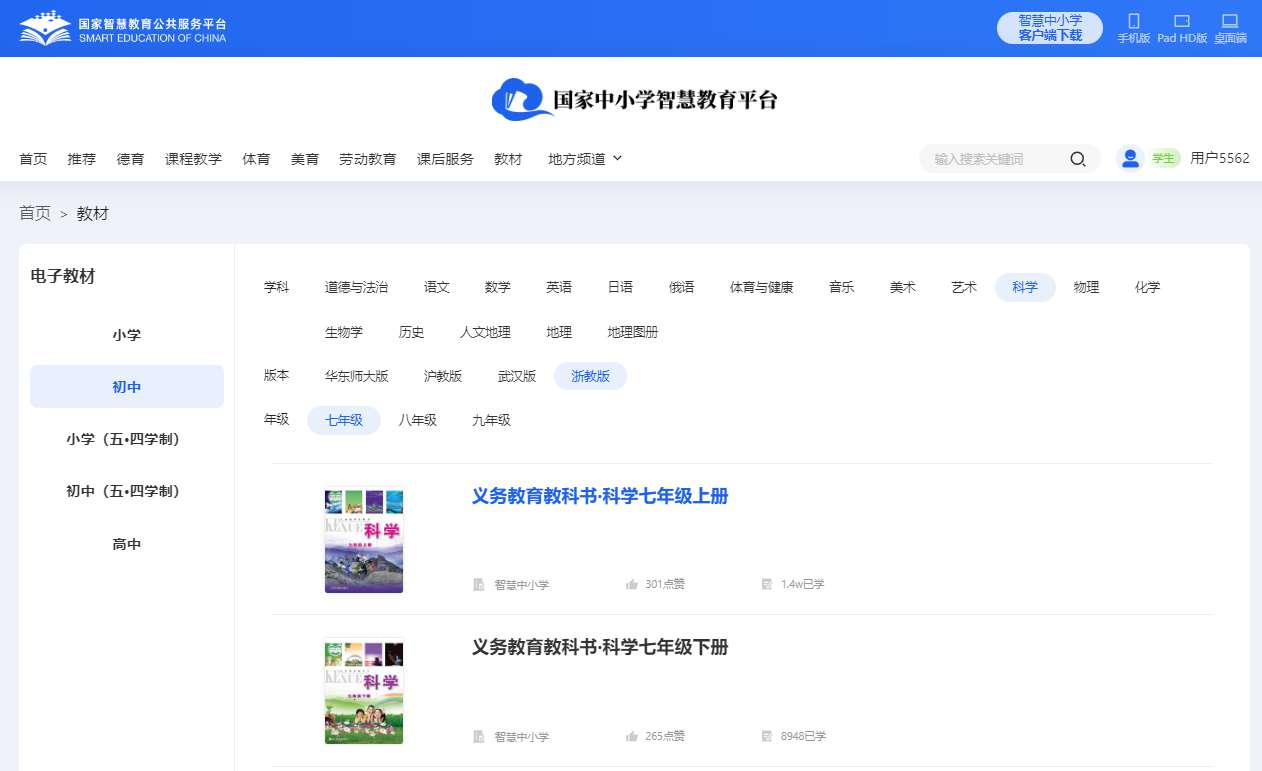Filter by subject 地理
Image resolution: width=1262 pixels, height=771 pixels.
point(559,332)
